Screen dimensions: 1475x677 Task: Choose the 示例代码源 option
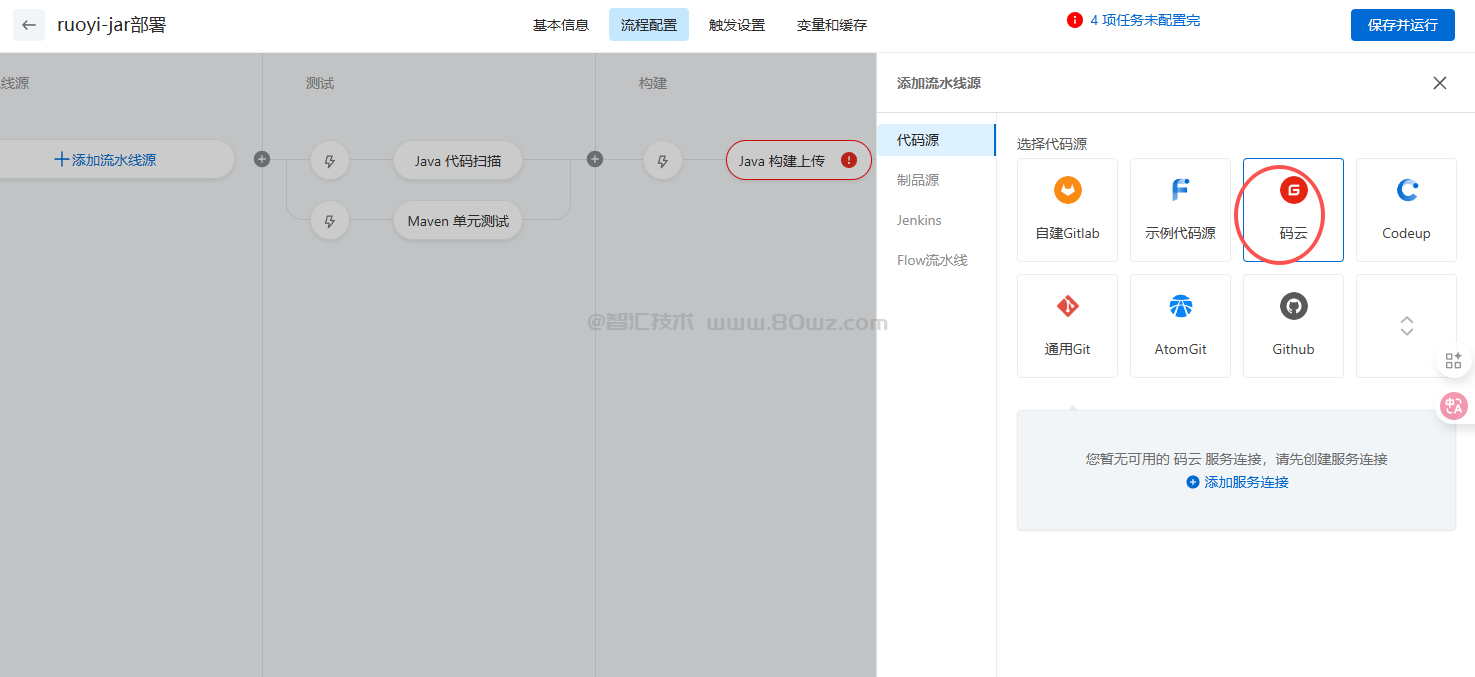tap(1180, 208)
